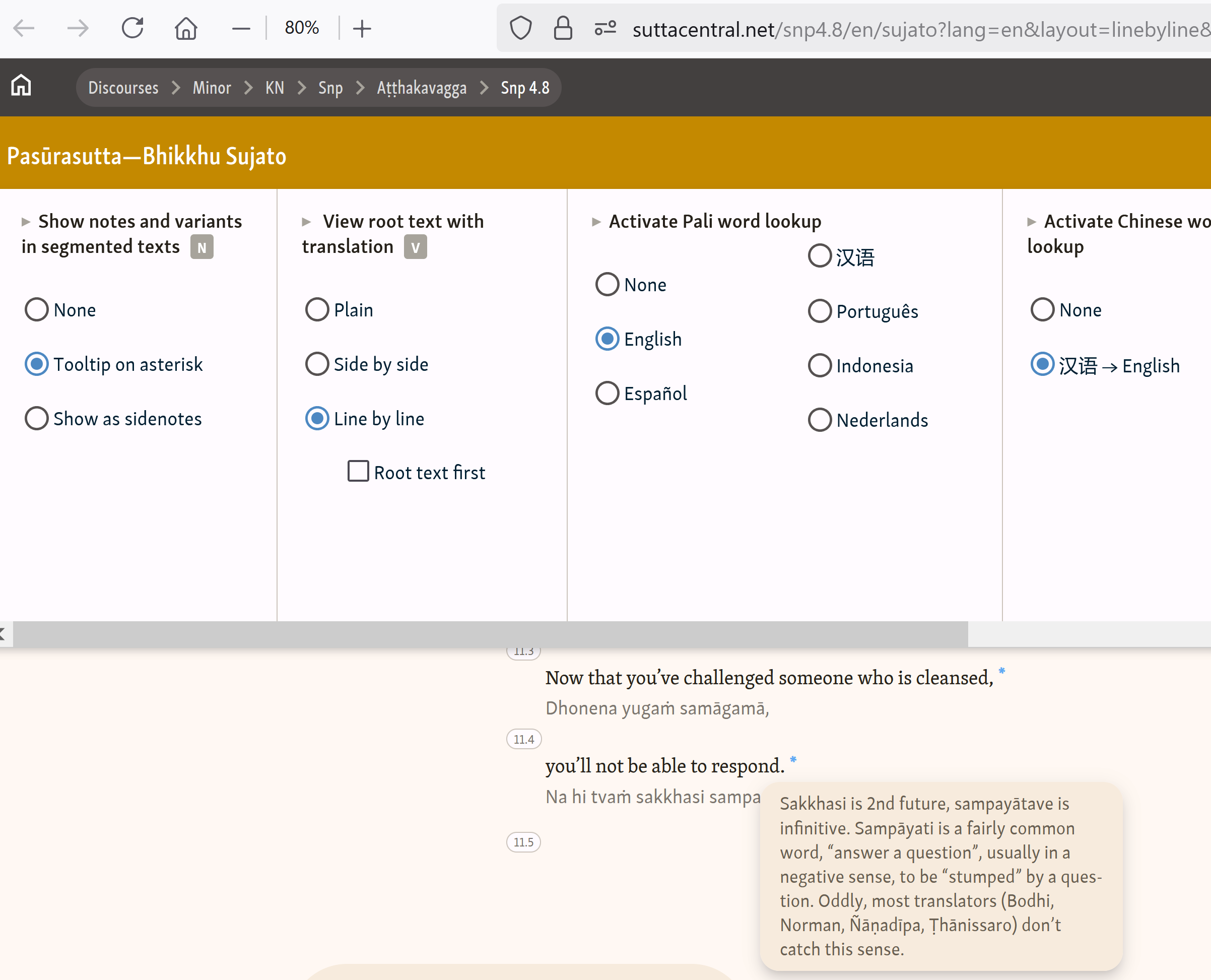The width and height of the screenshot is (1211, 980).
Task: Toggle 'Activate Pali word lookup' disclosure triangle
Action: (x=596, y=222)
